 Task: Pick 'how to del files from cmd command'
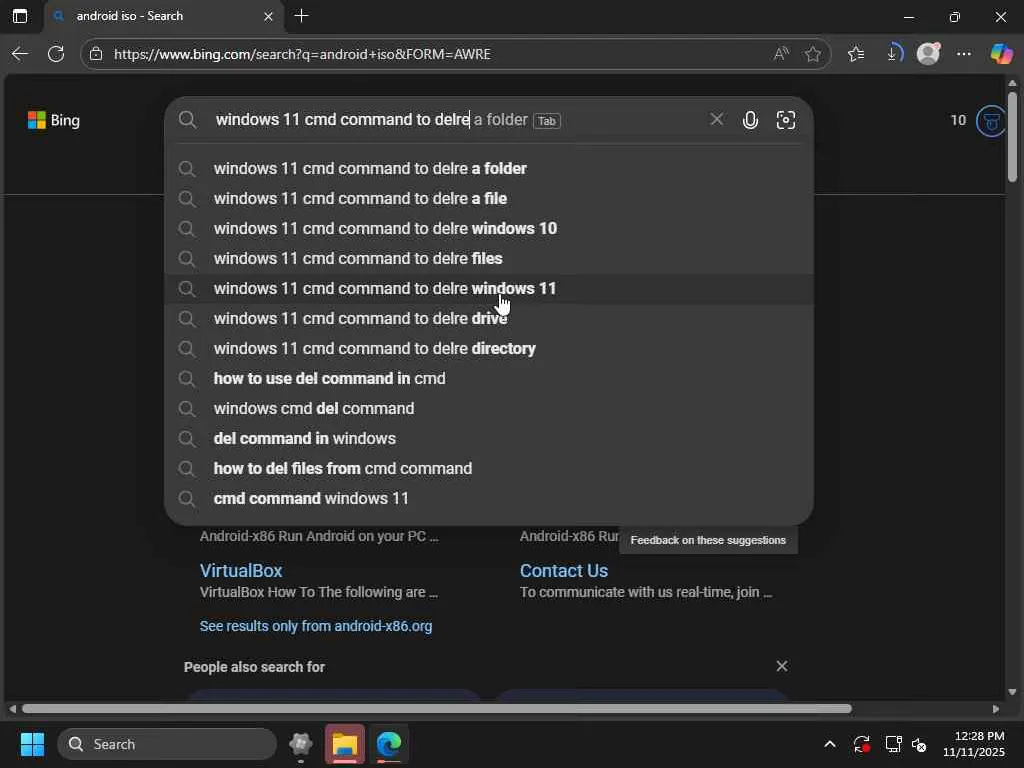[488, 469]
